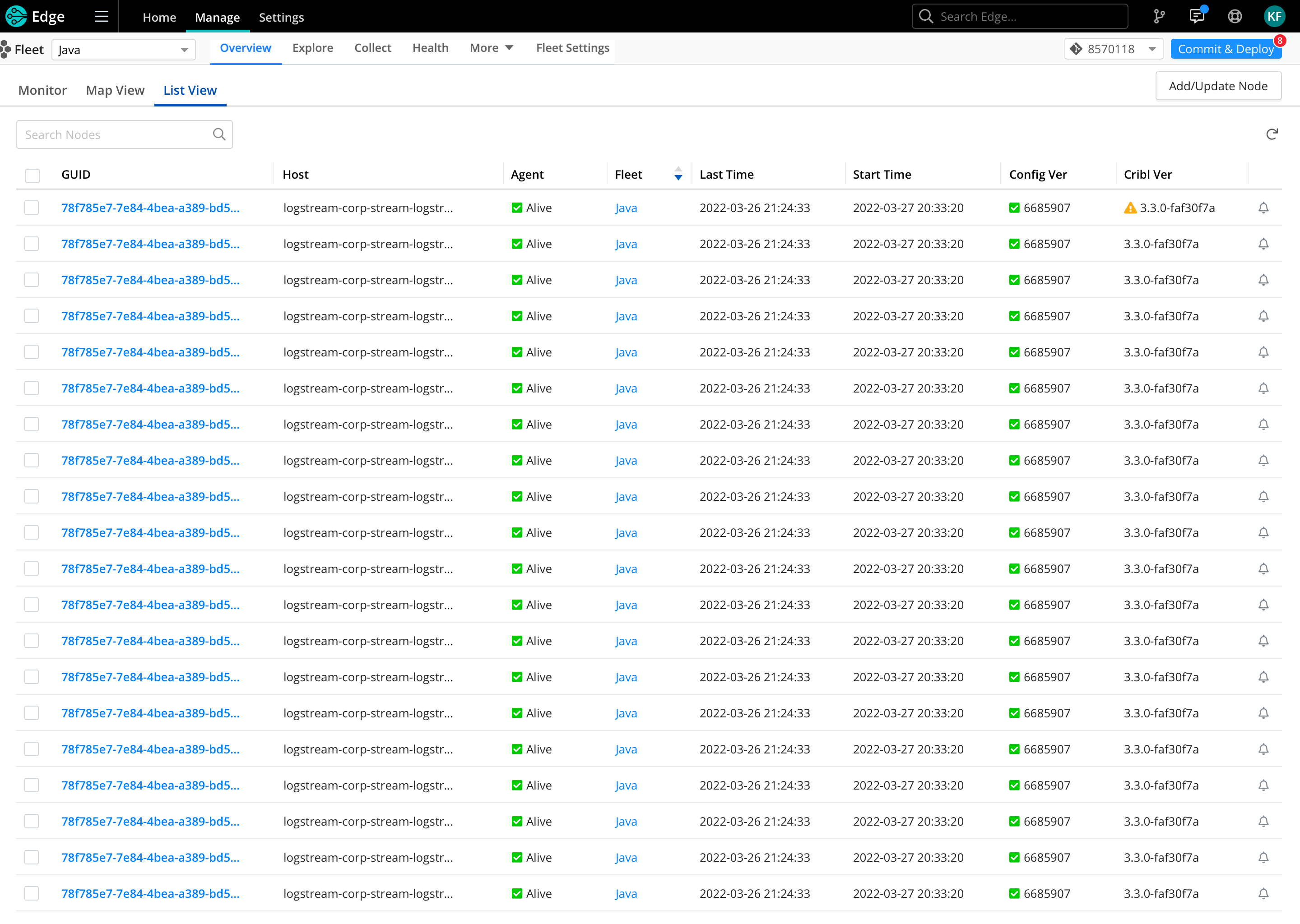The image size is (1300, 924).
Task: Switch to the Map View tab
Action: click(115, 90)
